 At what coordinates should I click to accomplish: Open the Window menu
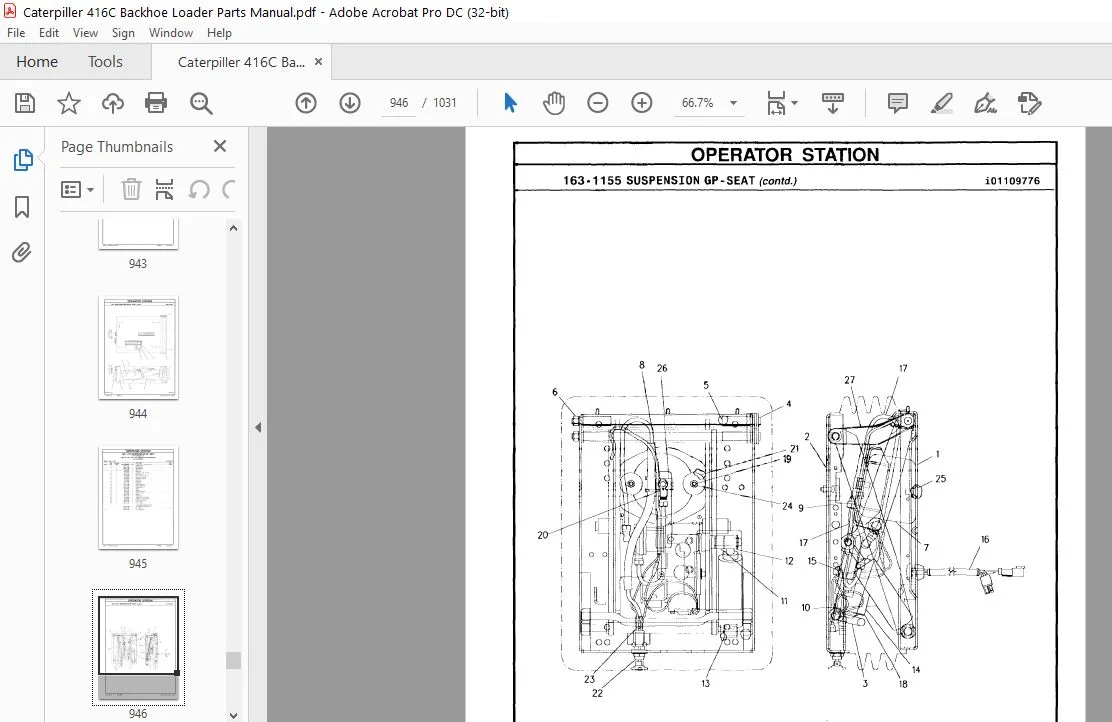click(170, 33)
